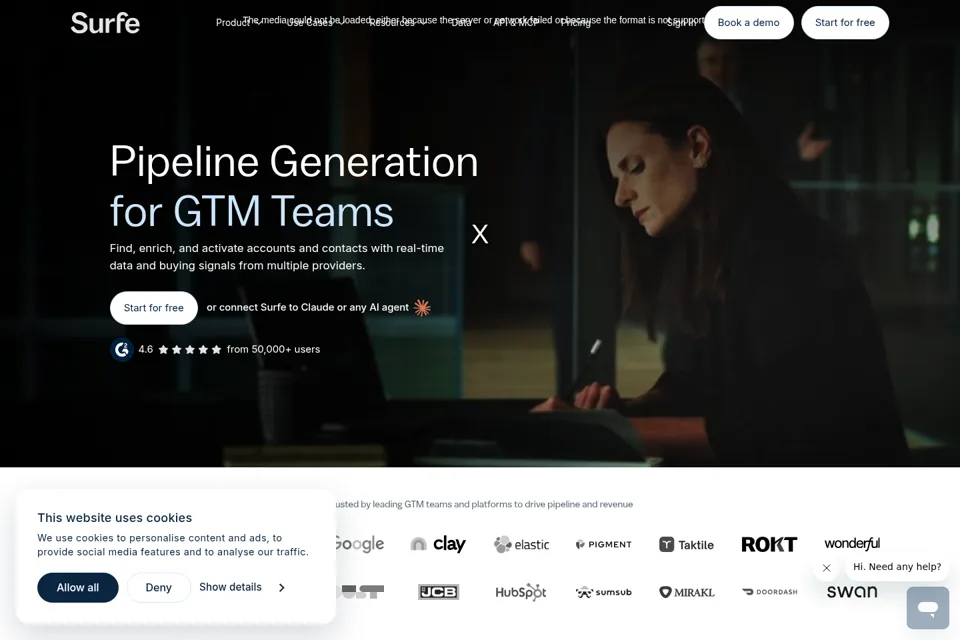Close the 'Need any help?' bubble
Image resolution: width=960 pixels, height=640 pixels.
(827, 568)
